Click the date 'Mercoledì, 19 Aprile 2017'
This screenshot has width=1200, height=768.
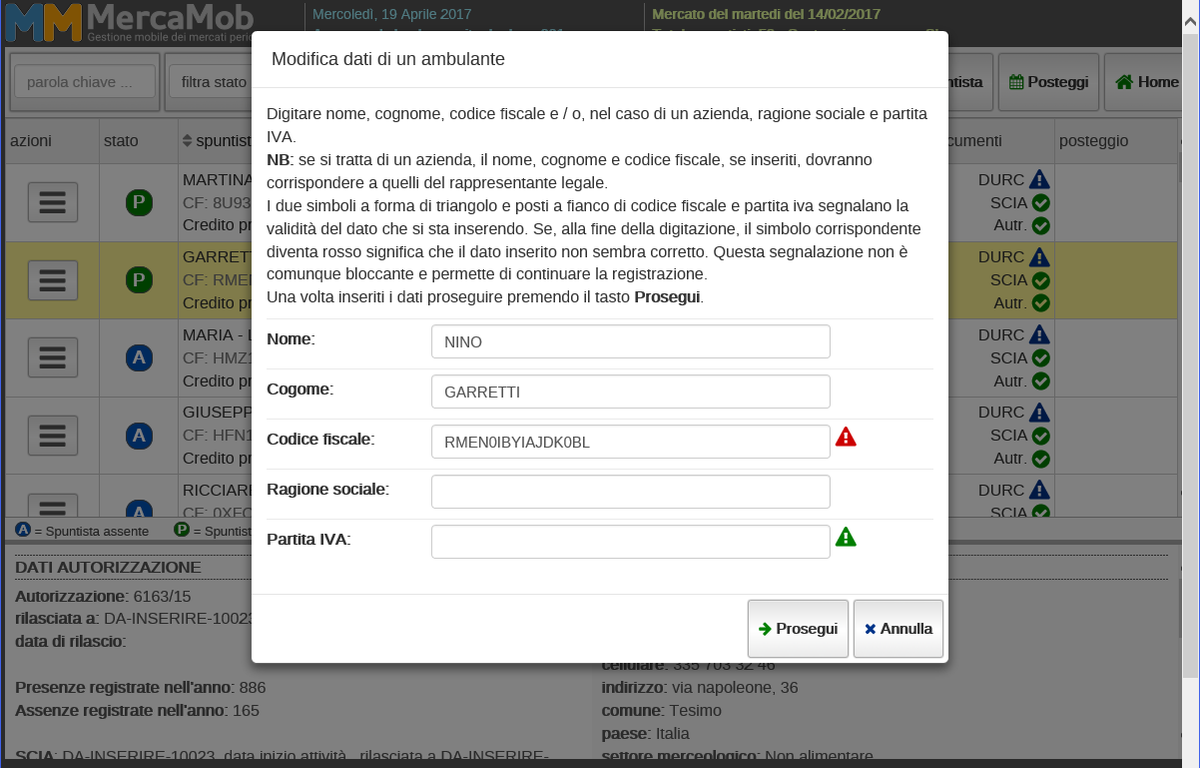392,15
